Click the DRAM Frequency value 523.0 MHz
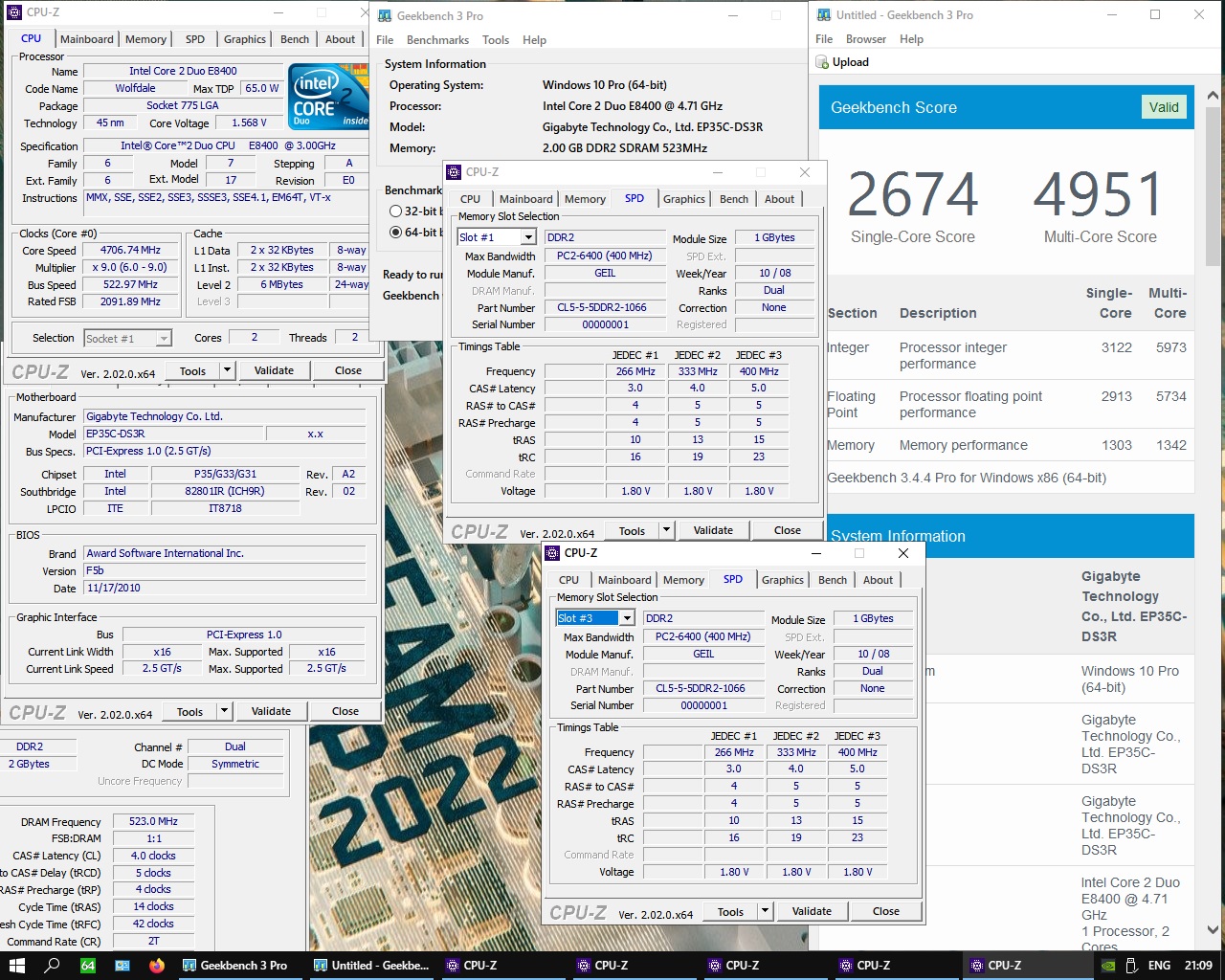The height and width of the screenshot is (980, 1225). pos(153,821)
